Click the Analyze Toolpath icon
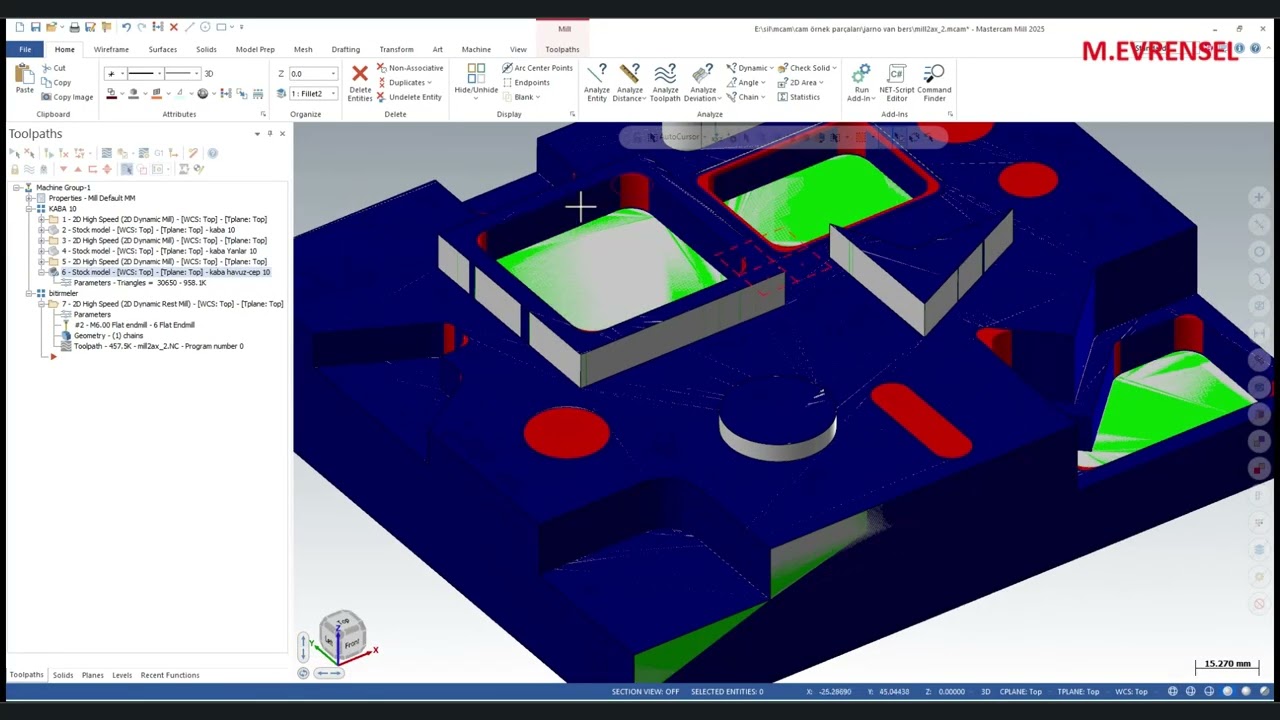 tap(665, 83)
